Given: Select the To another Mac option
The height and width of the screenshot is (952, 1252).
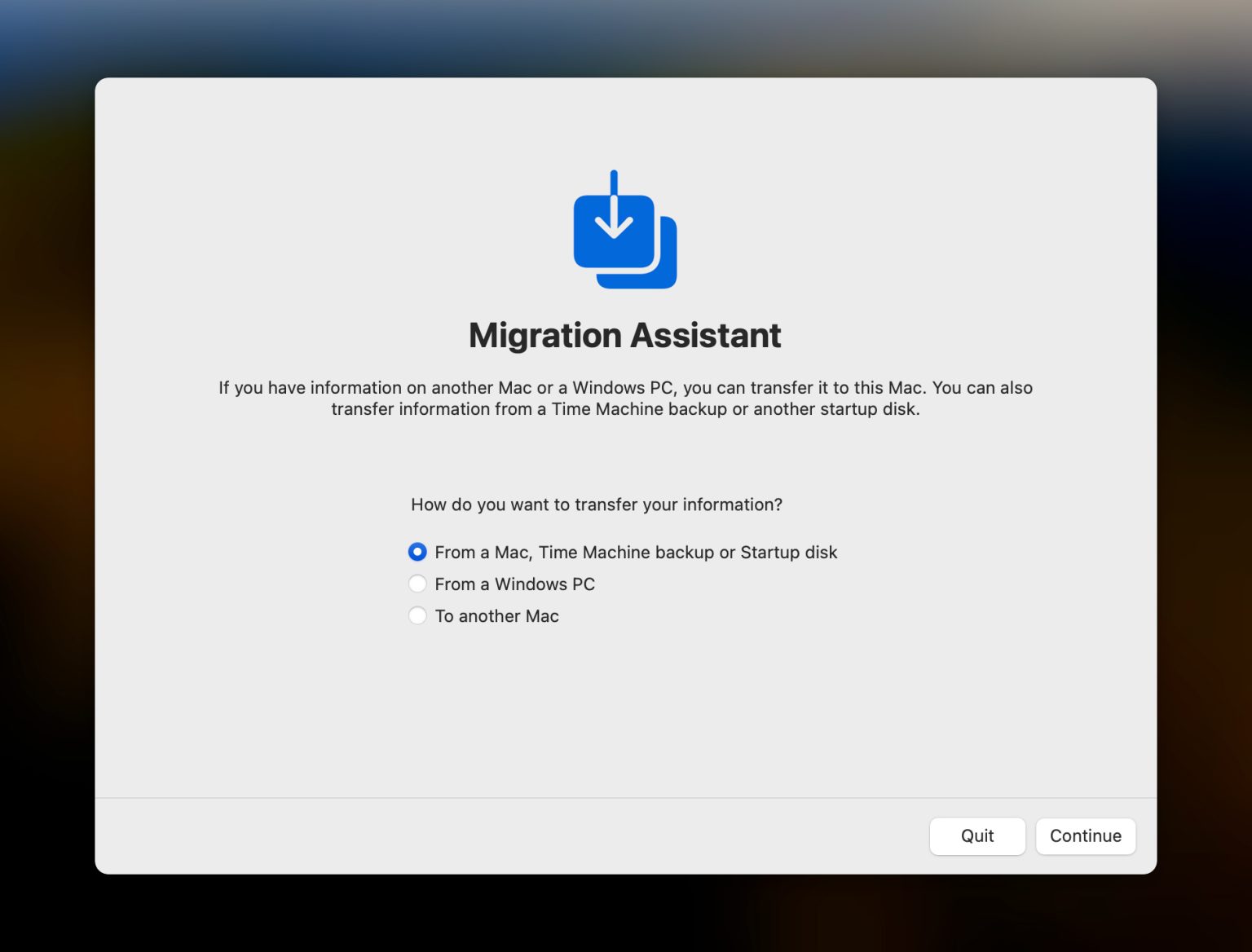Looking at the screenshot, I should (417, 615).
